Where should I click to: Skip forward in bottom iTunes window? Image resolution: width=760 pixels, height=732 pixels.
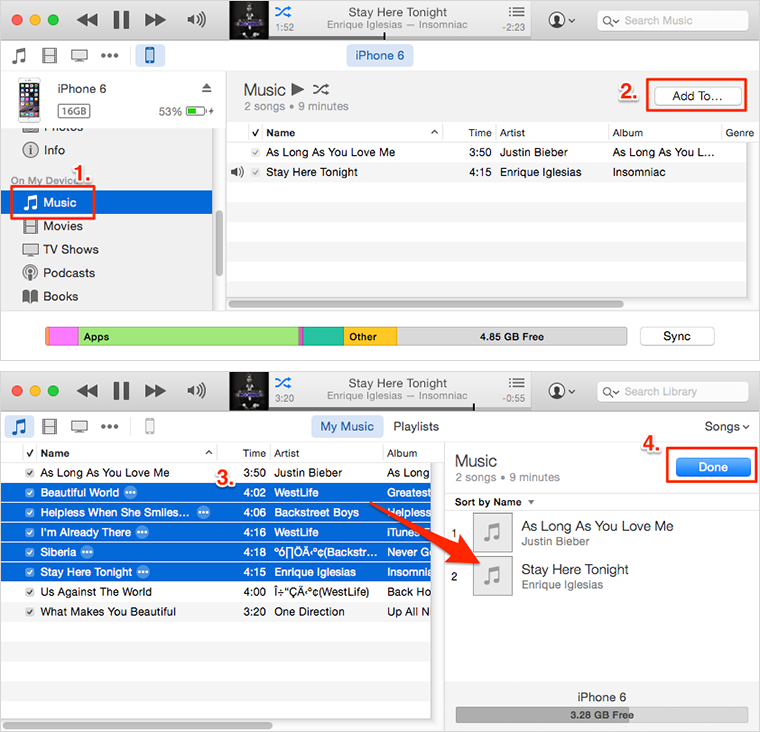[x=155, y=391]
